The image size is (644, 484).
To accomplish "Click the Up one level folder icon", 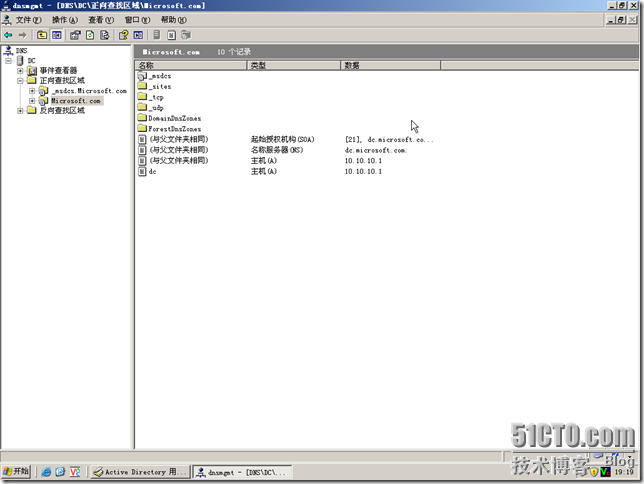I will (42, 35).
